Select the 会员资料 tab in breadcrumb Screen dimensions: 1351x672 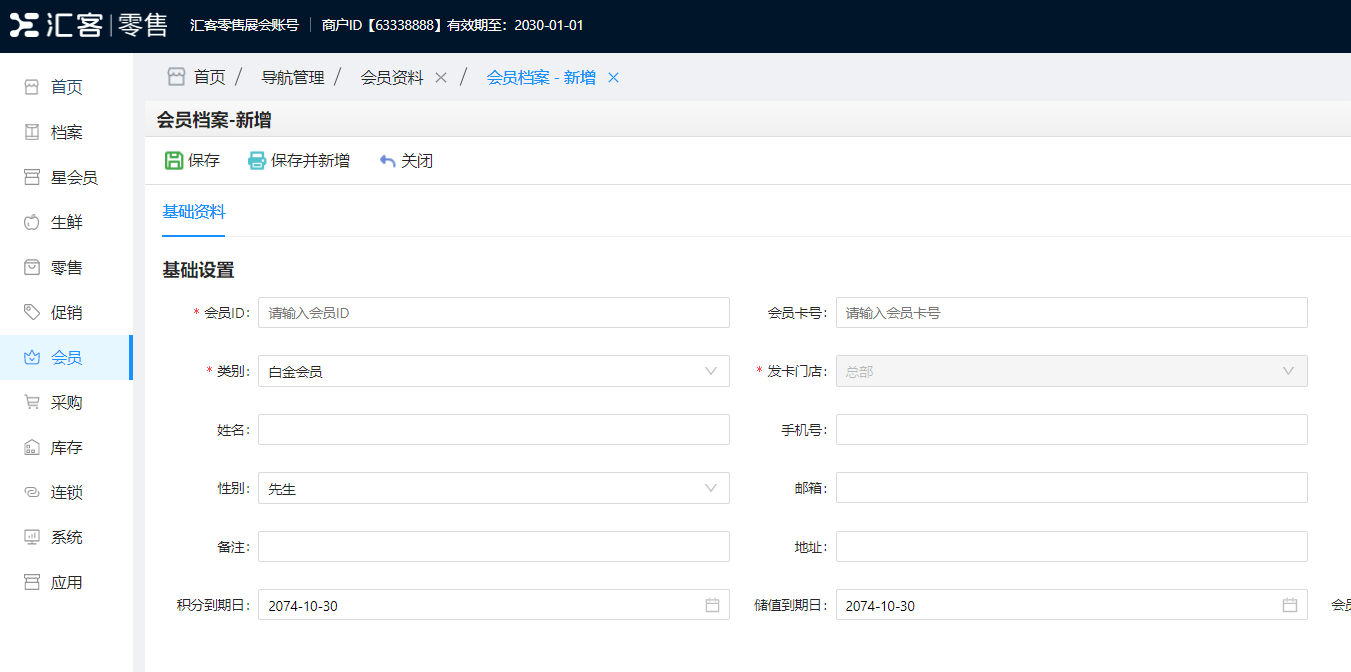(x=392, y=78)
